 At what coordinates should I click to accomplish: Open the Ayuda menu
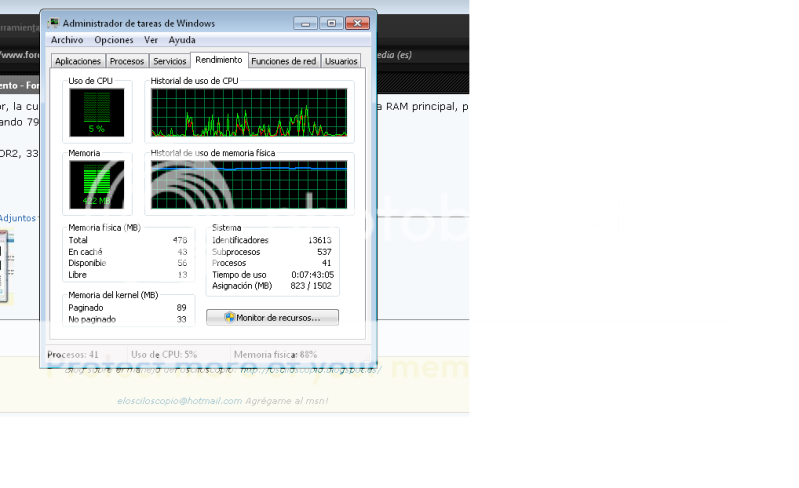coord(182,40)
